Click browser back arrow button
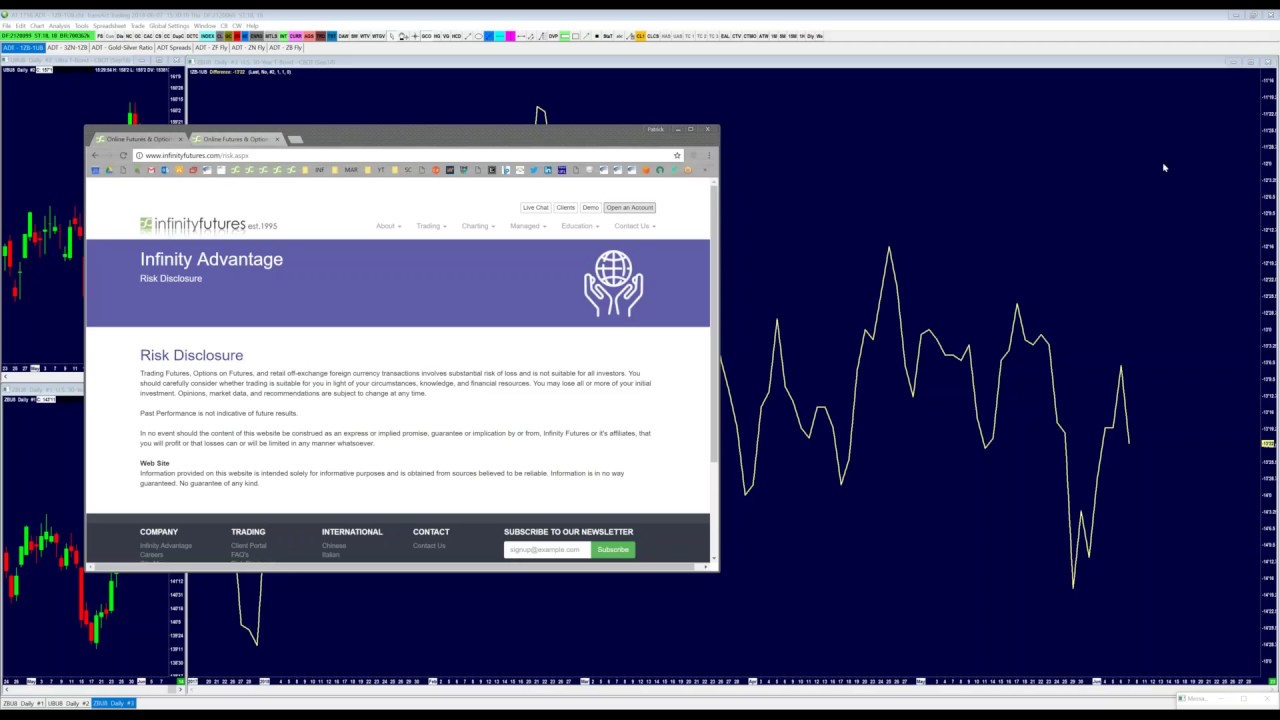The width and height of the screenshot is (1280, 720). 95,155
